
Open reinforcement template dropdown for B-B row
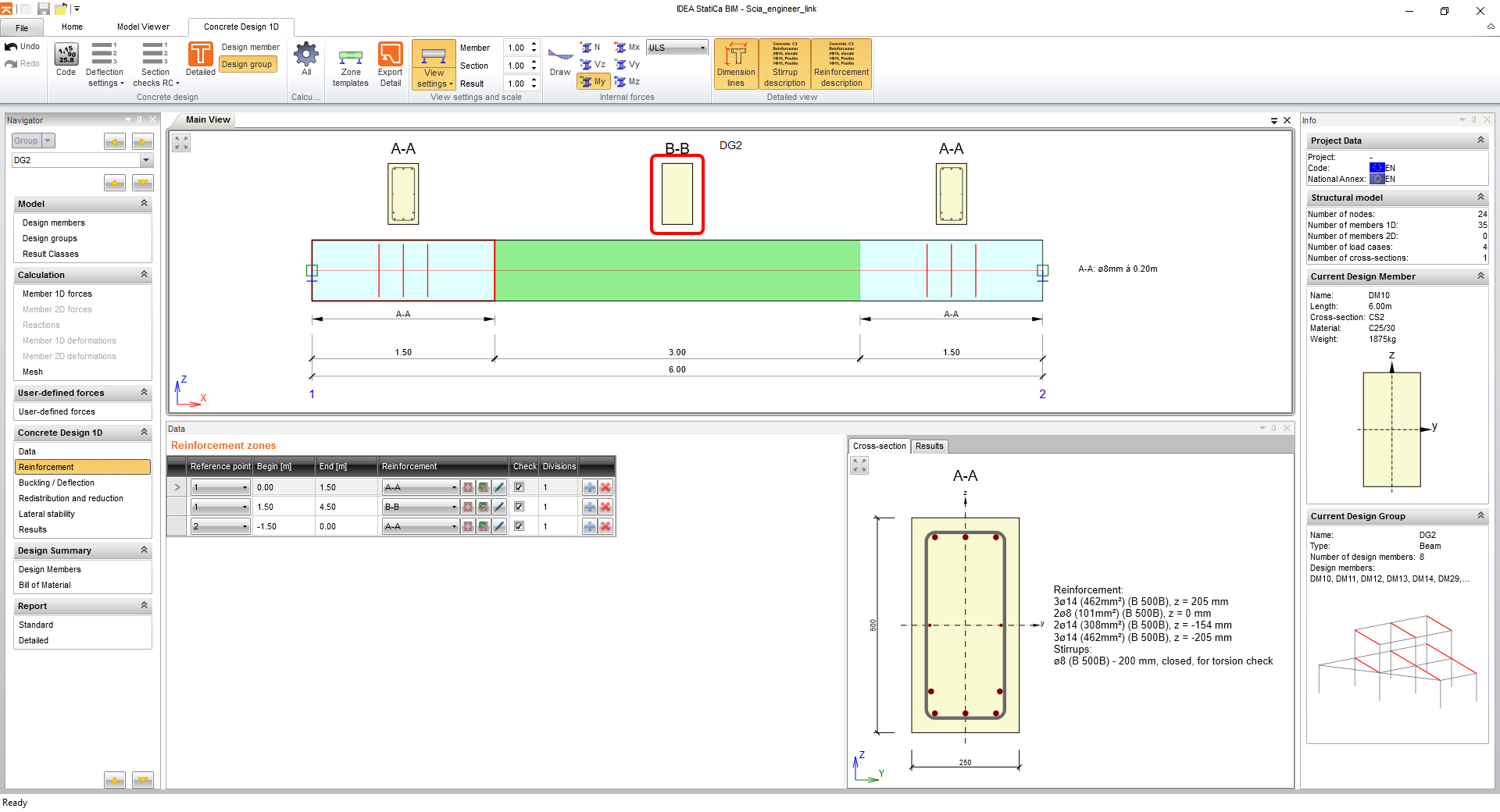coord(454,507)
